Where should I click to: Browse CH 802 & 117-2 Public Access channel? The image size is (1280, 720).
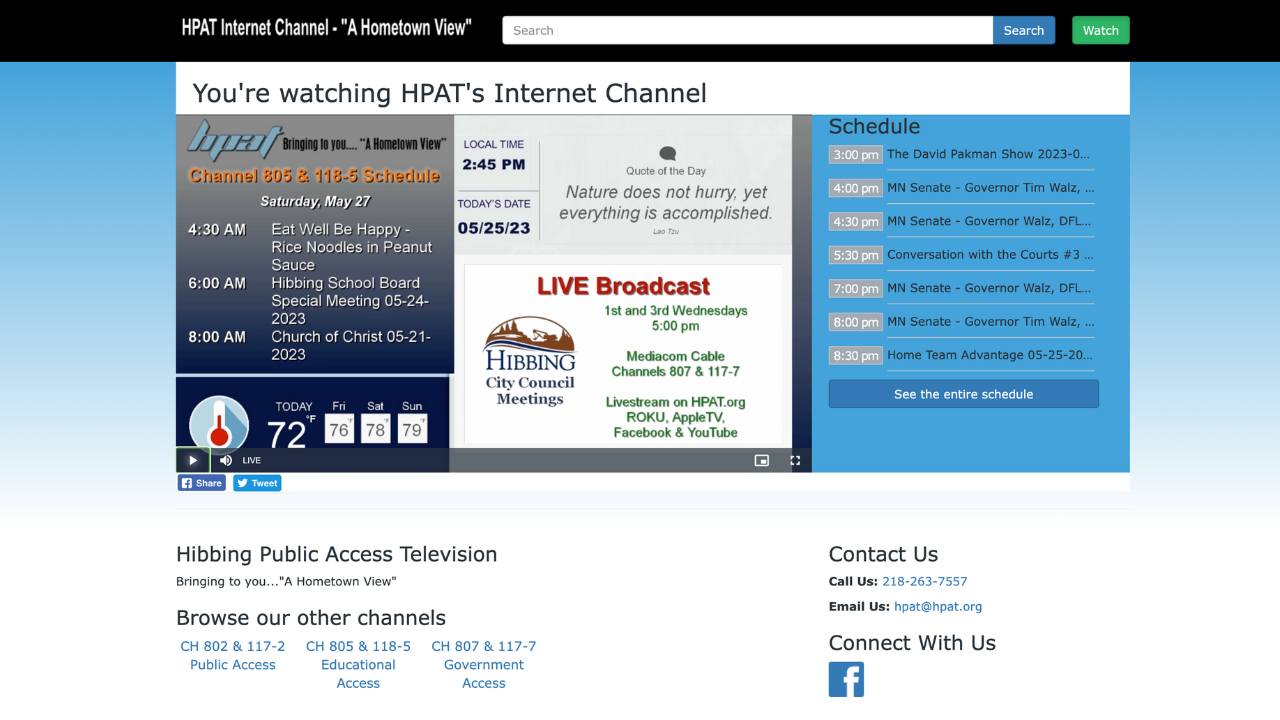point(232,655)
